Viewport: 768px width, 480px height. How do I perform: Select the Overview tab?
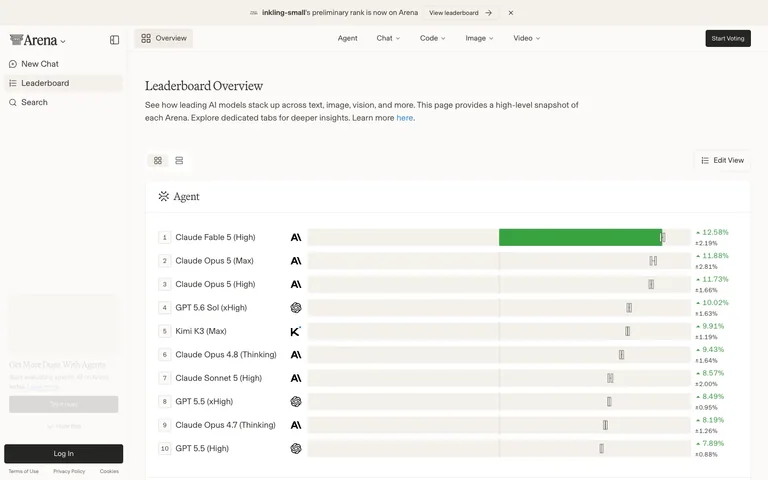(x=164, y=38)
